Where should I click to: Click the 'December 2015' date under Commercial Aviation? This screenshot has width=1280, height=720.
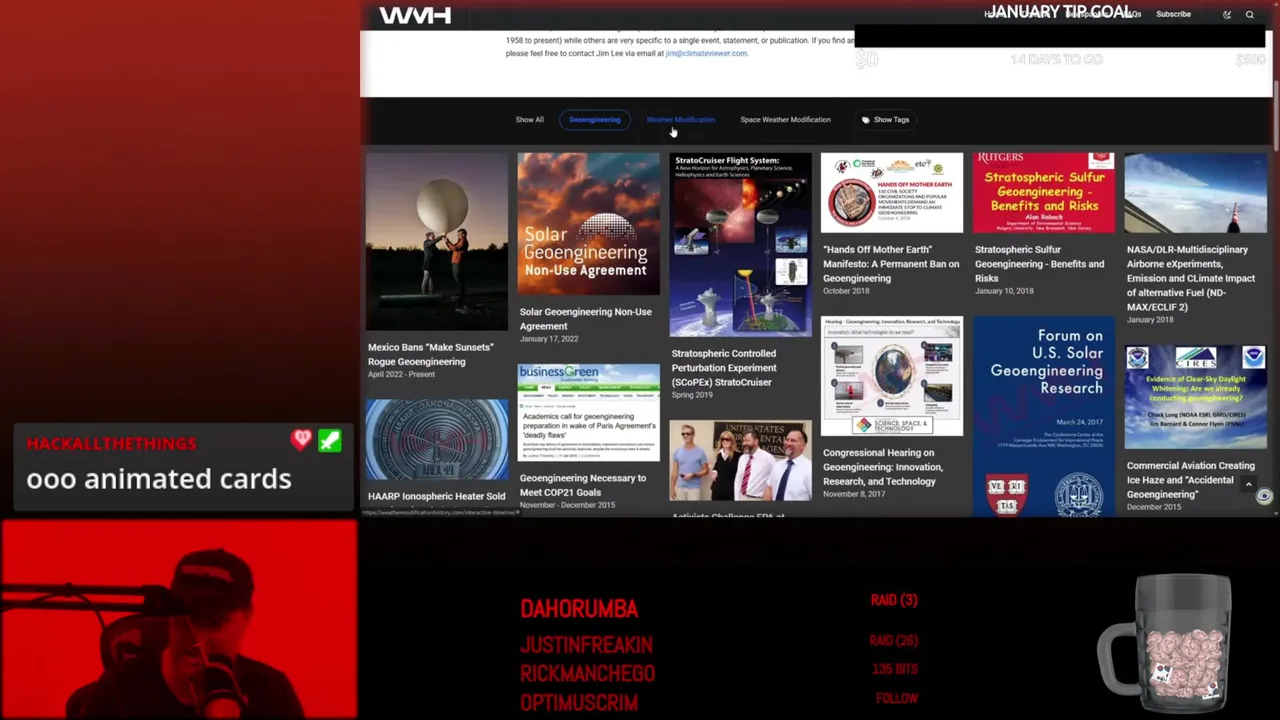point(1154,507)
